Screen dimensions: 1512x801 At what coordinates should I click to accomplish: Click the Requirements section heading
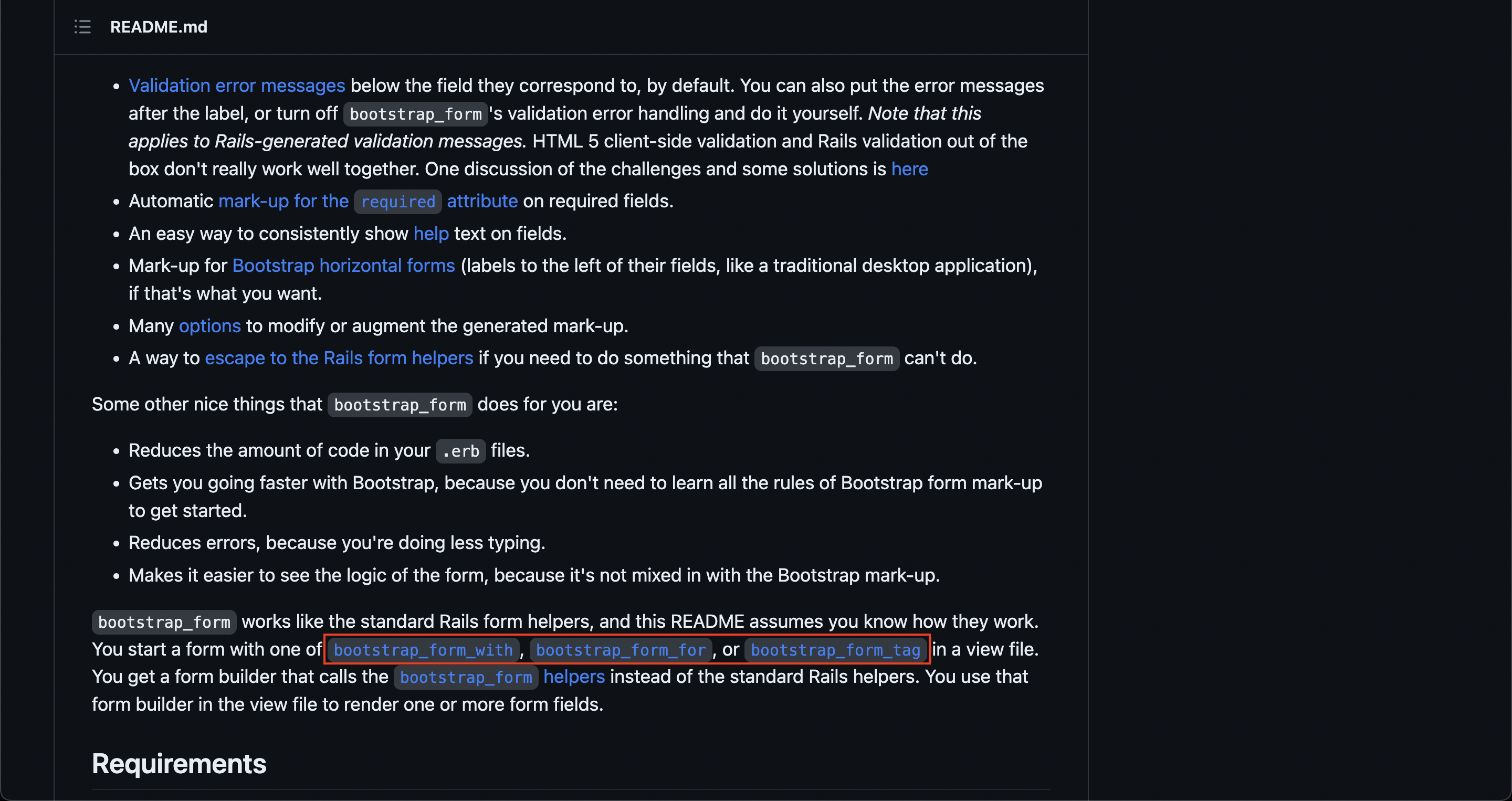coord(179,763)
